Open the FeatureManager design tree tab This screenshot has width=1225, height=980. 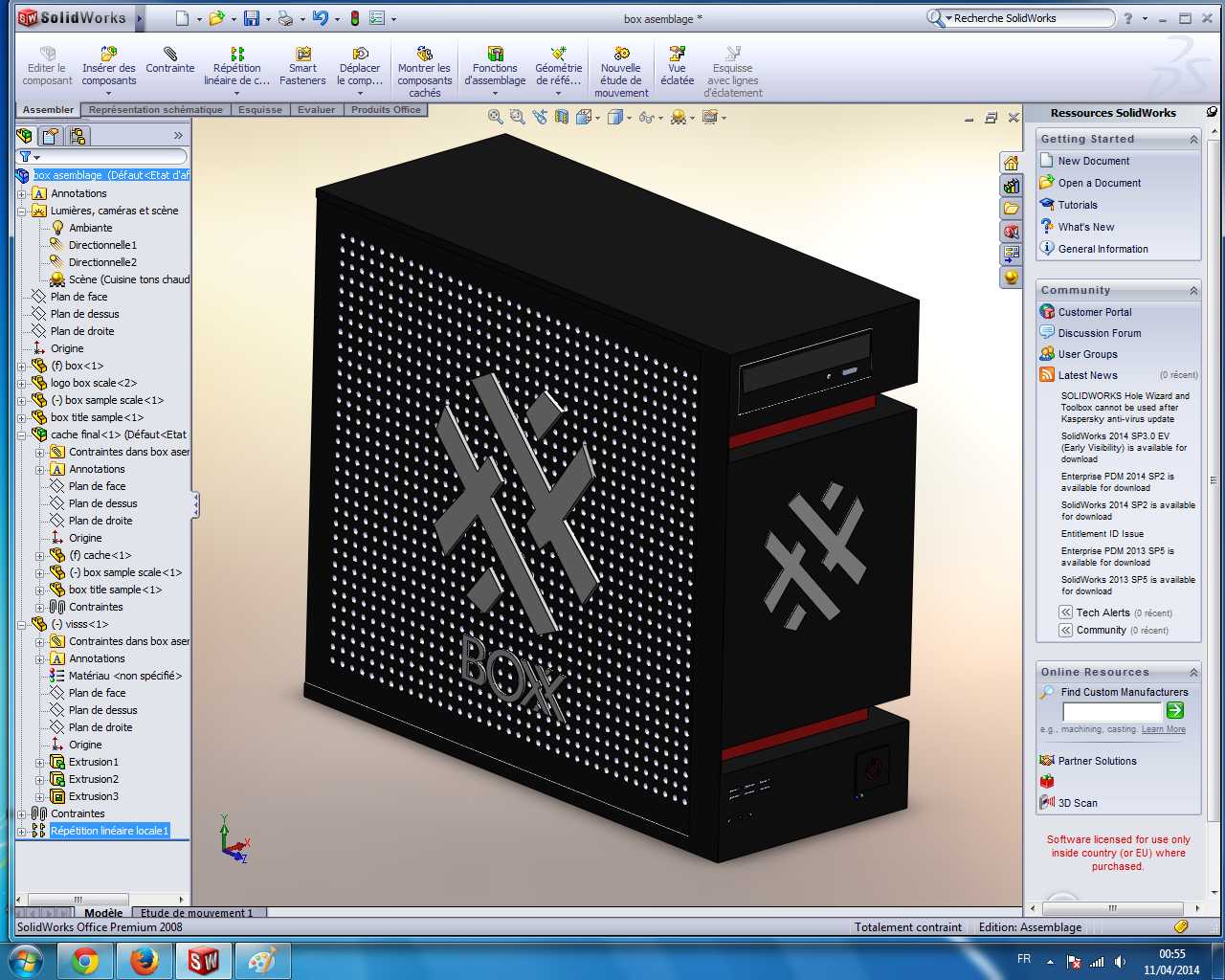(25, 136)
